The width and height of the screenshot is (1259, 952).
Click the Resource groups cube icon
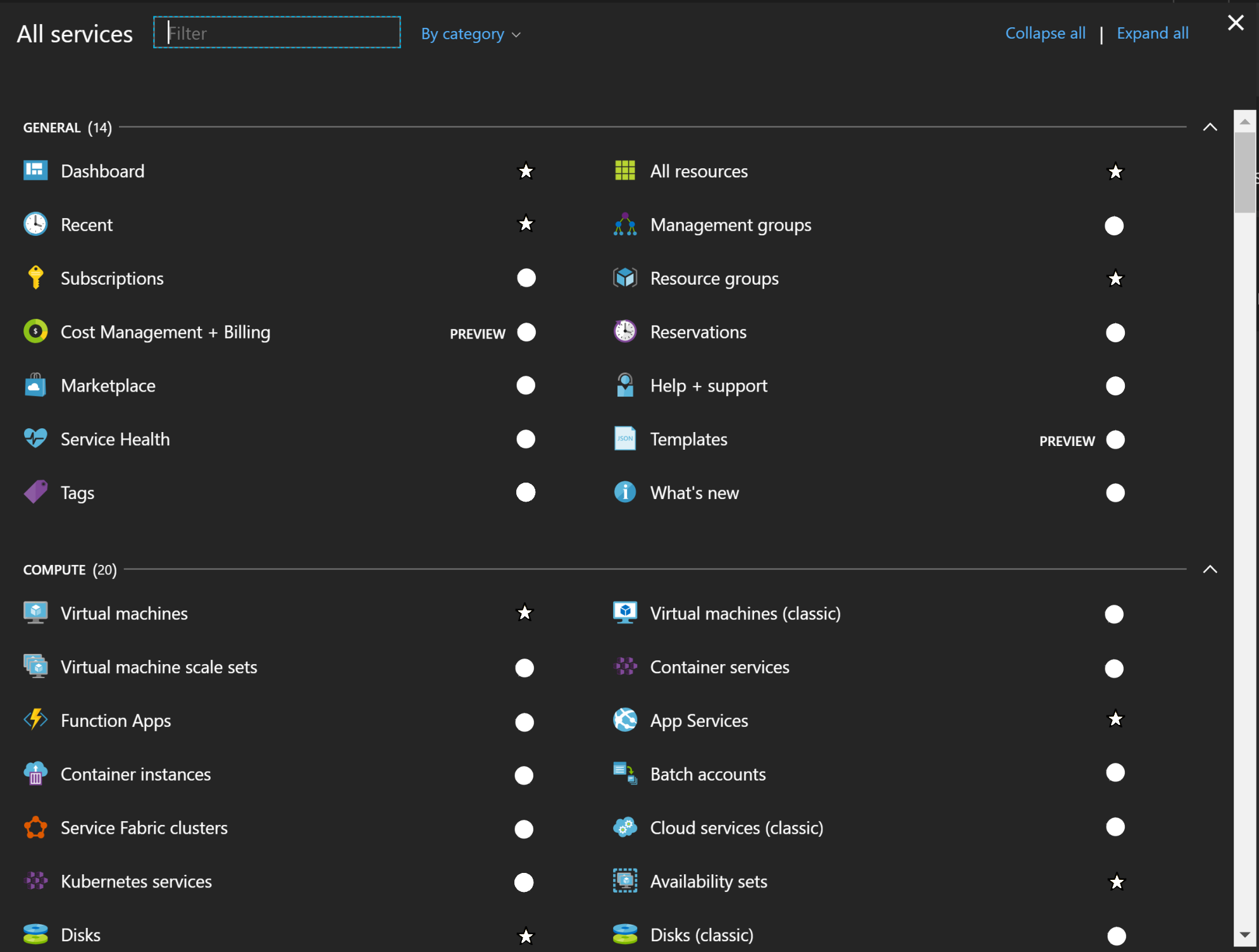pyautogui.click(x=625, y=278)
